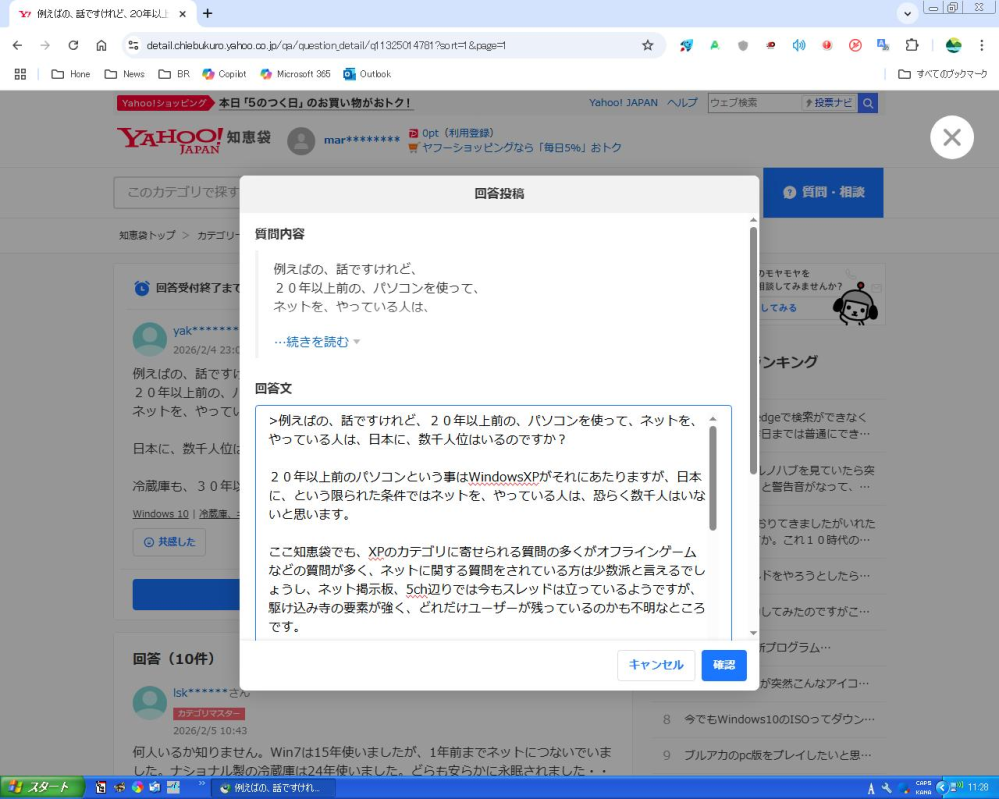Screen dimensions: 999x799
Task: Expand hidden quick launch icons chevron
Action: pyautogui.click(x=202, y=782)
